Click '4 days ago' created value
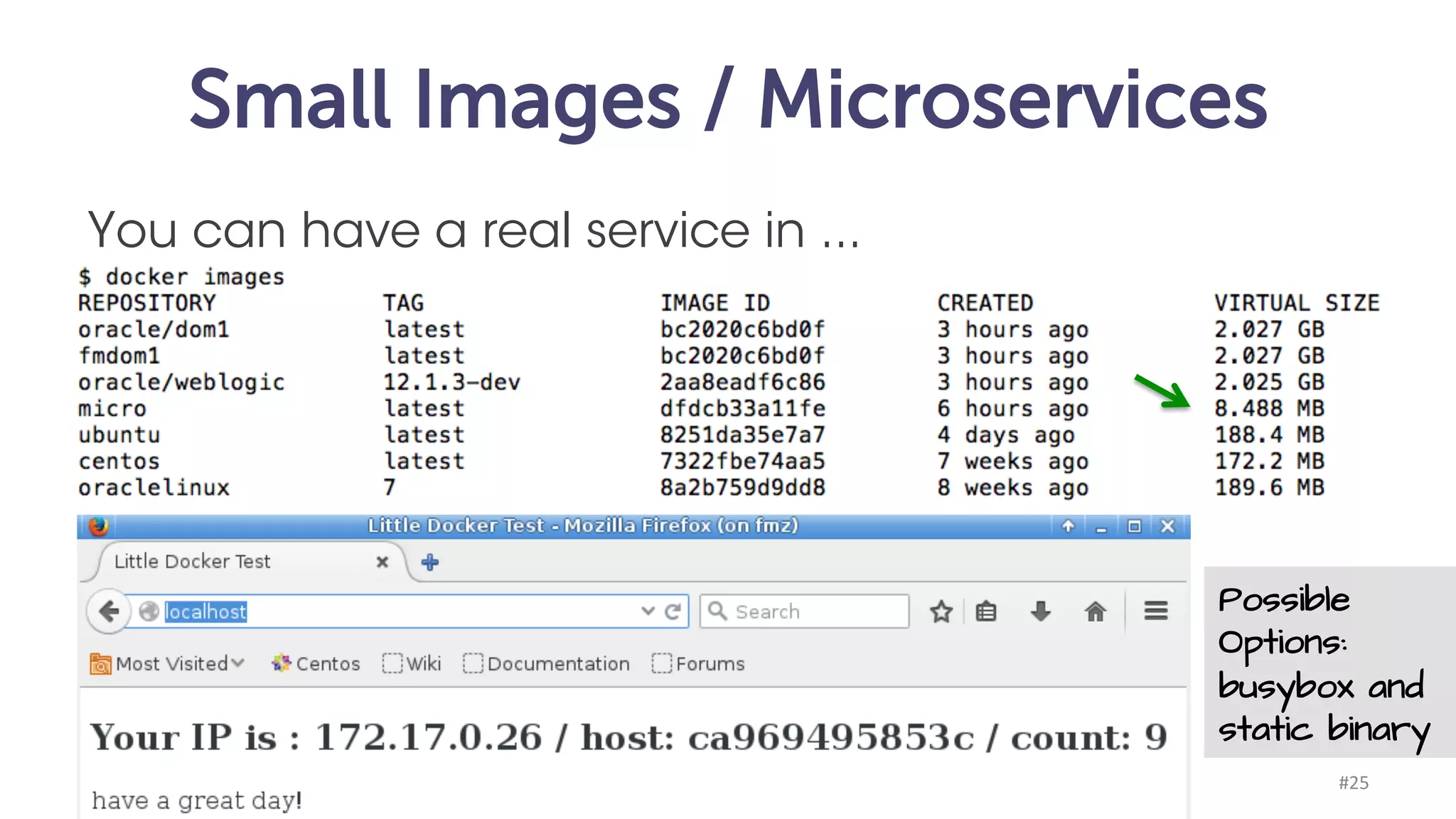The image size is (1456, 819). 1005,435
